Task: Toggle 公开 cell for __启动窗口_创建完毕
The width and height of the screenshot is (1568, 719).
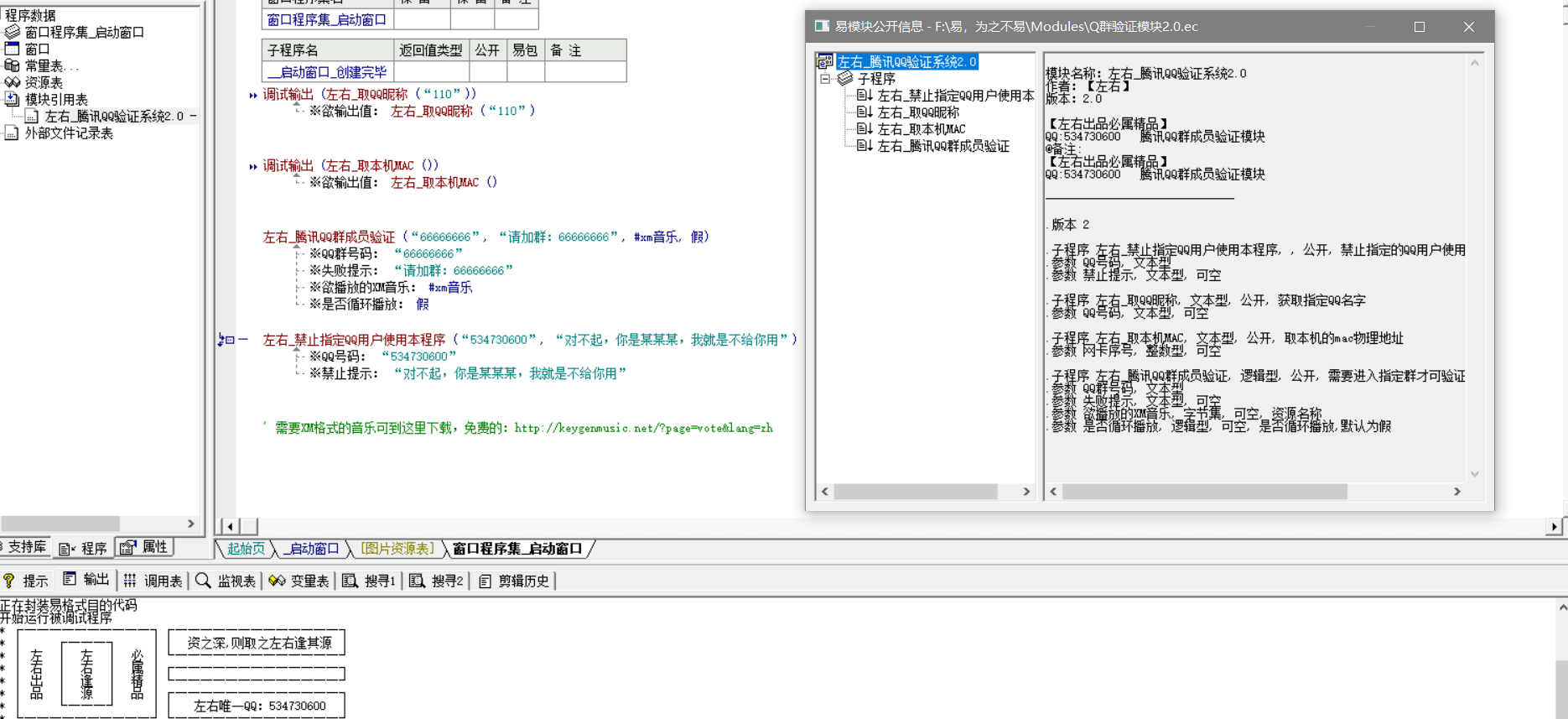Action: (486, 72)
